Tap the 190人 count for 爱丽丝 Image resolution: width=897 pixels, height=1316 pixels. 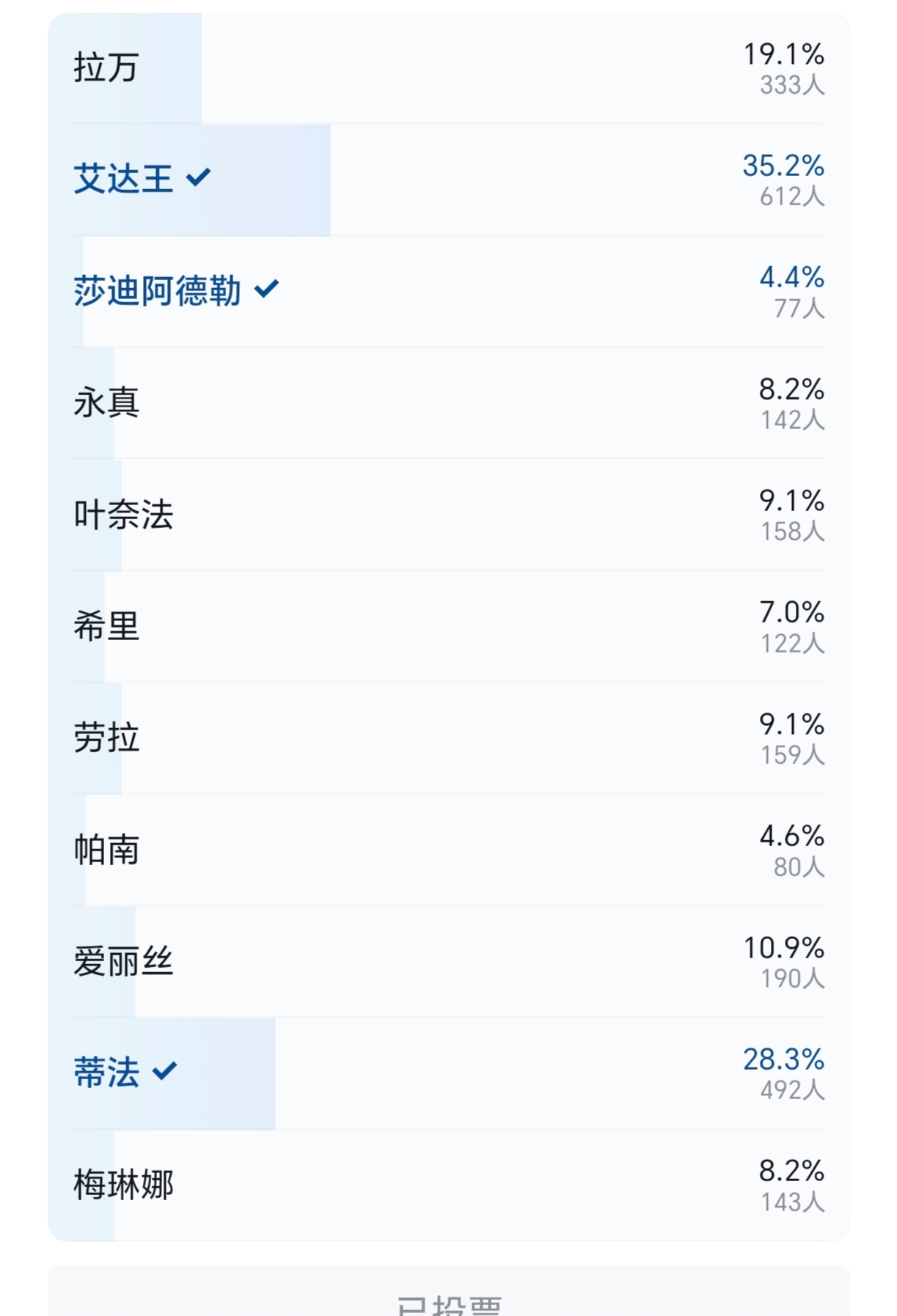click(x=792, y=979)
